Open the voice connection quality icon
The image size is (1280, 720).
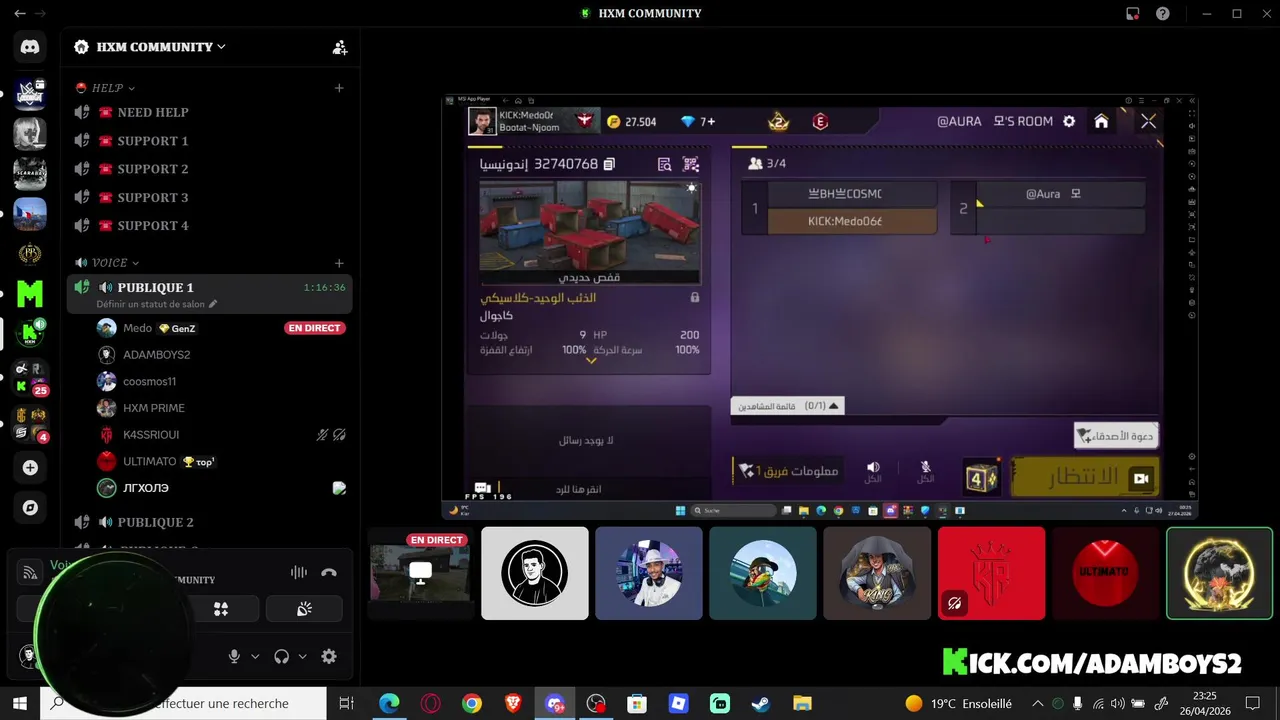[x=31, y=572]
